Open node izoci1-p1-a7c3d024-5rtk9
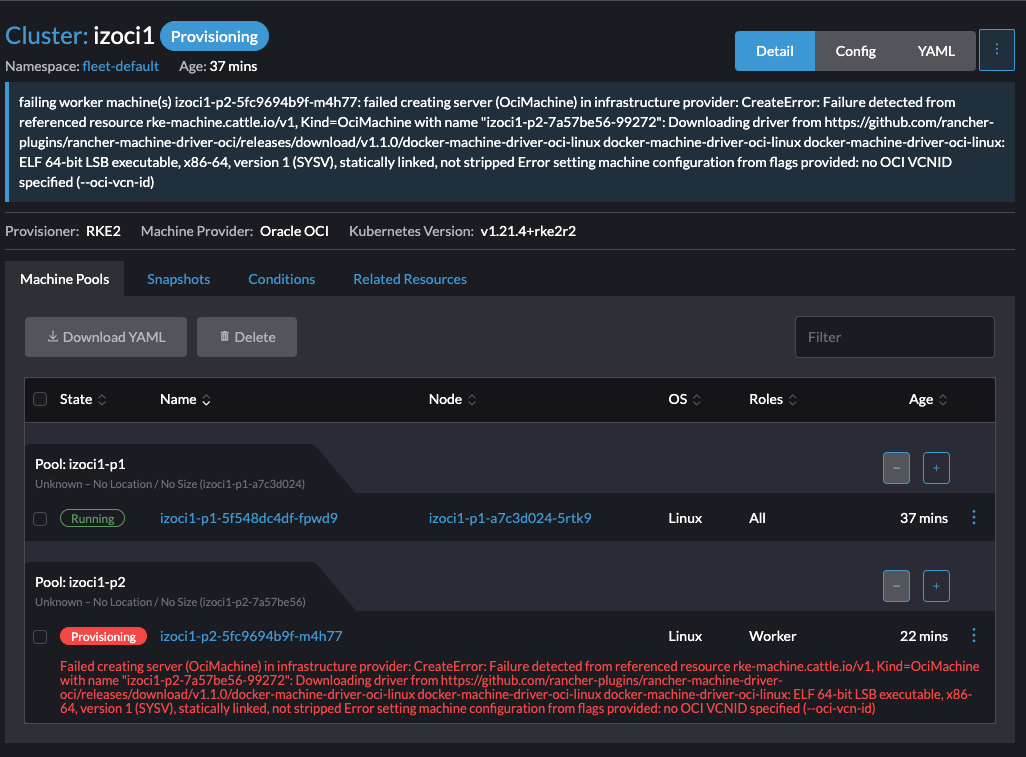The image size is (1026, 757). tap(509, 518)
